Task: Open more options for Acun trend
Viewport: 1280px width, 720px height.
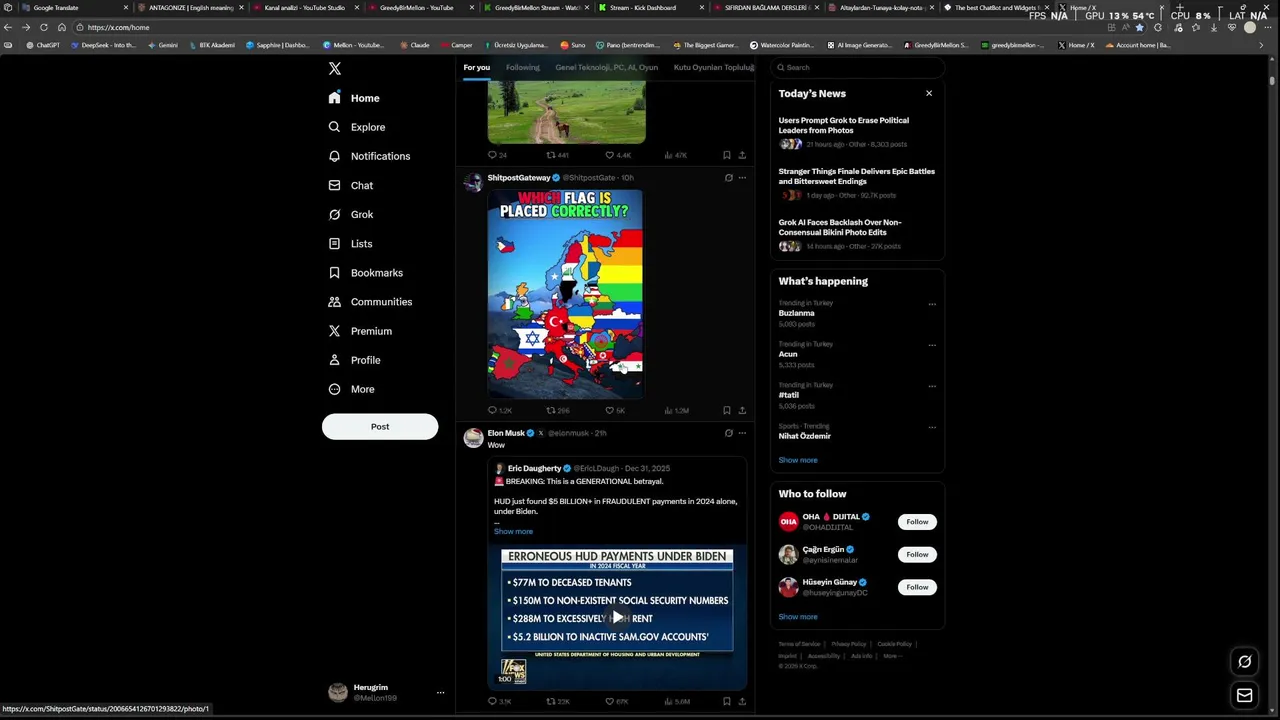Action: point(932,345)
